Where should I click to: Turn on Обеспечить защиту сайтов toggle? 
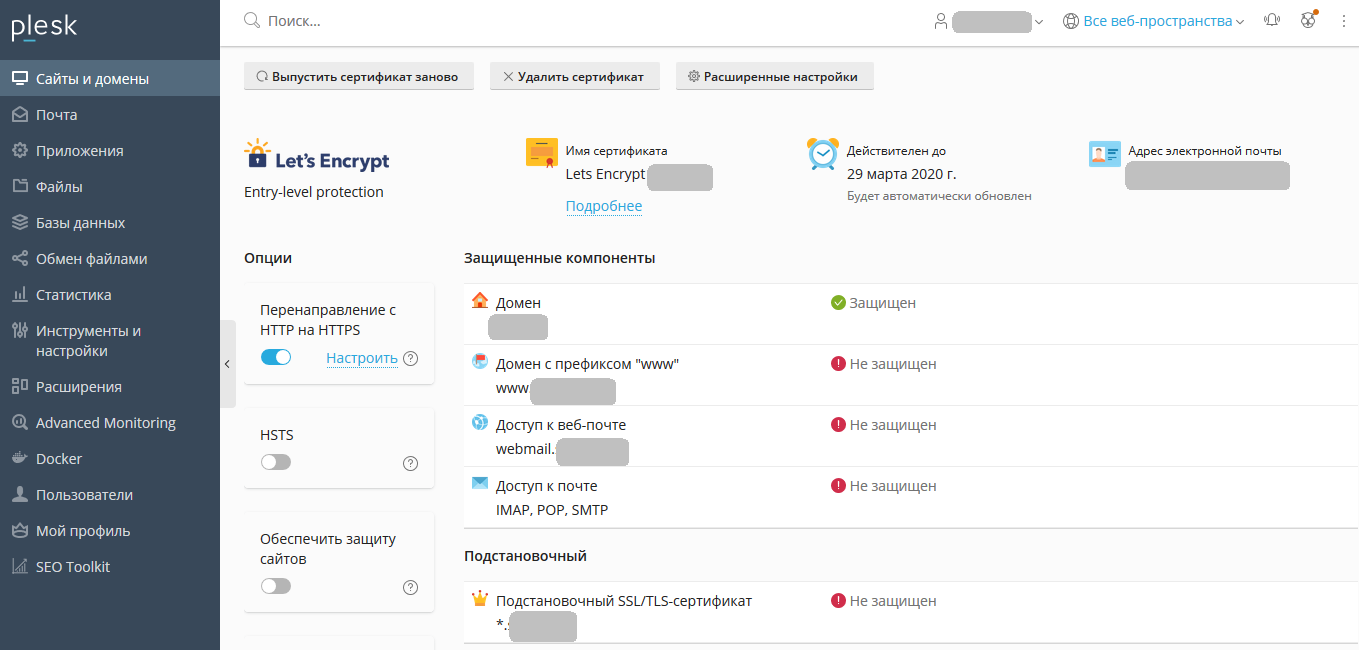[x=276, y=586]
